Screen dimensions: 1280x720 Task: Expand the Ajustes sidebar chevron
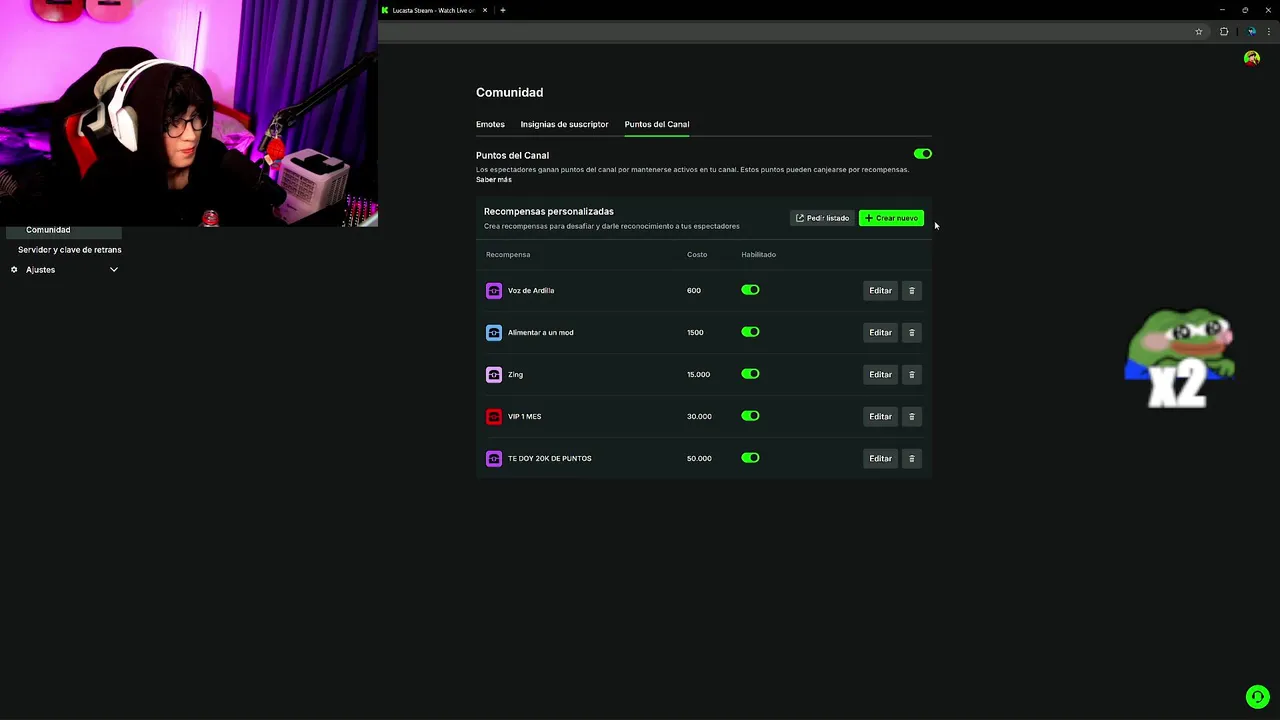114,270
